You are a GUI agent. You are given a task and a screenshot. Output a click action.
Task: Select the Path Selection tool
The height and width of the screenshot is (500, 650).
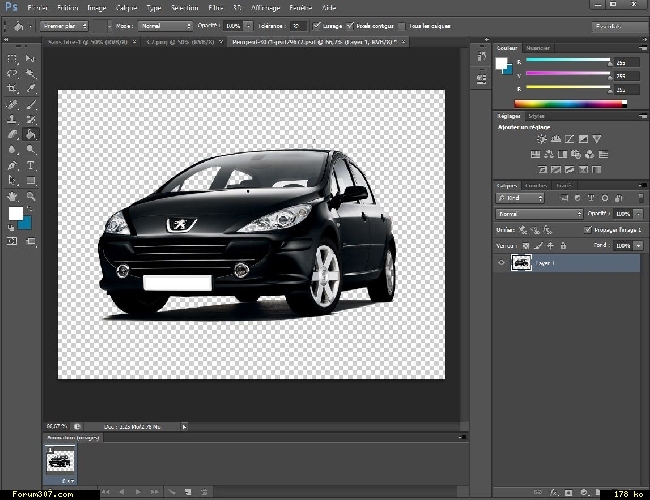[x=12, y=180]
